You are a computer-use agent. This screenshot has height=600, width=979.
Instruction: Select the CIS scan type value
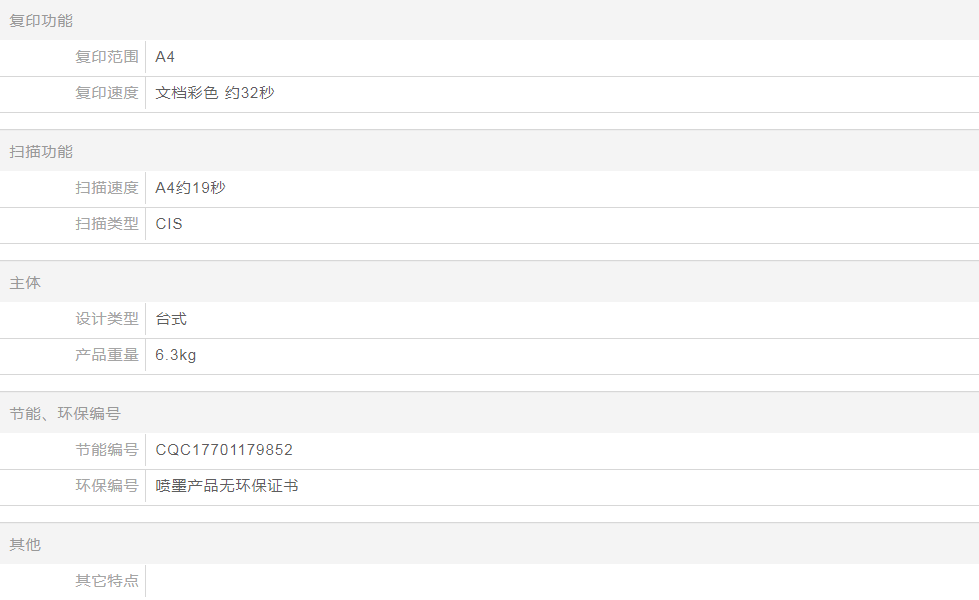[169, 224]
